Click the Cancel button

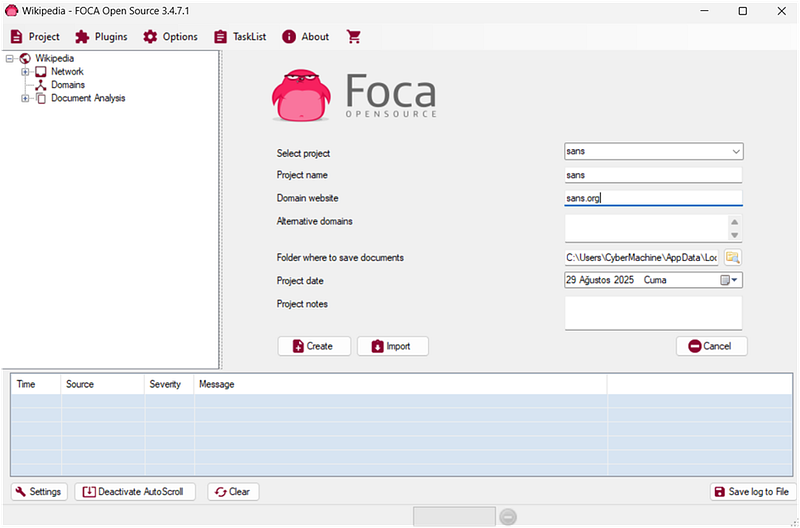[x=712, y=346]
